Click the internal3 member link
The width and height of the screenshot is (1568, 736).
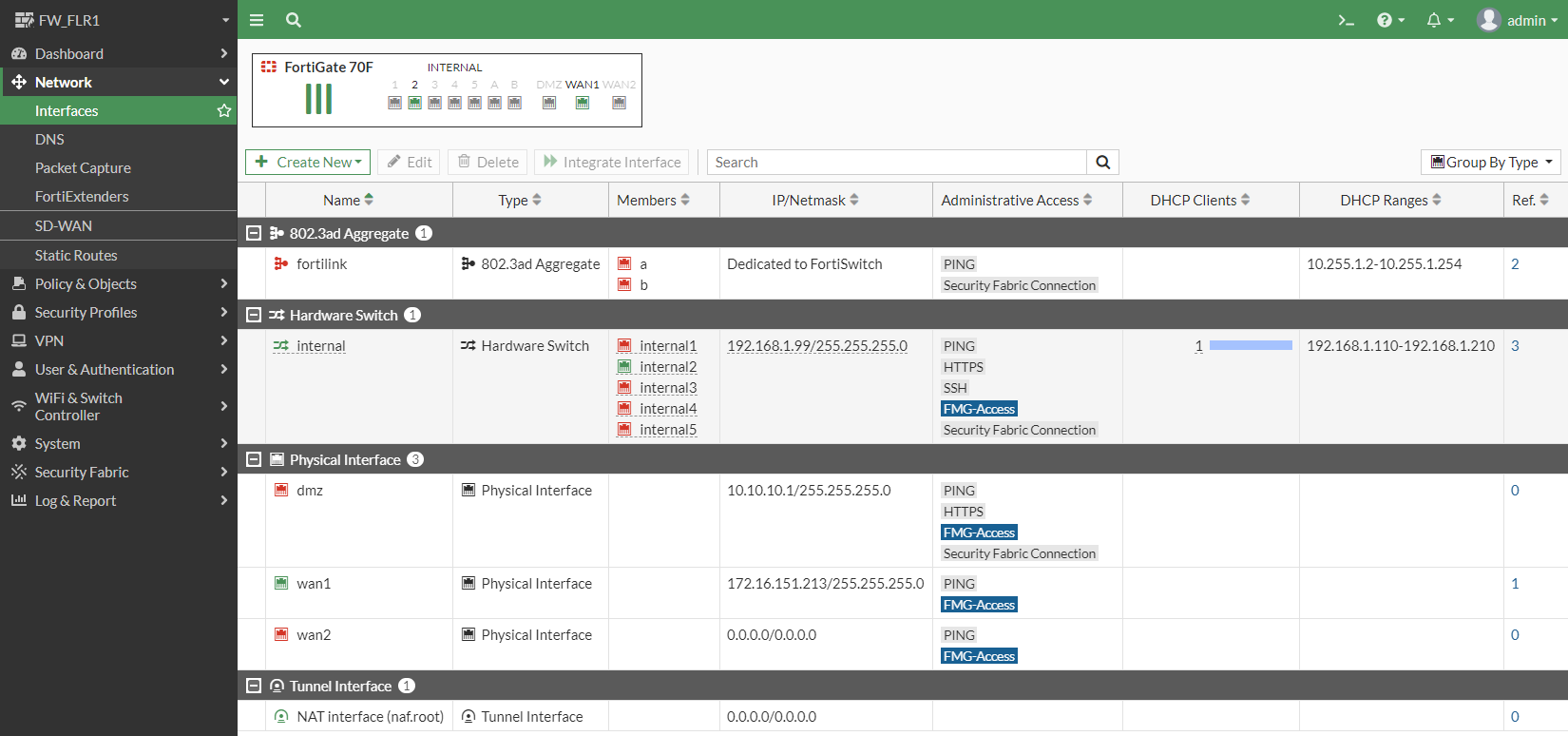coord(668,388)
